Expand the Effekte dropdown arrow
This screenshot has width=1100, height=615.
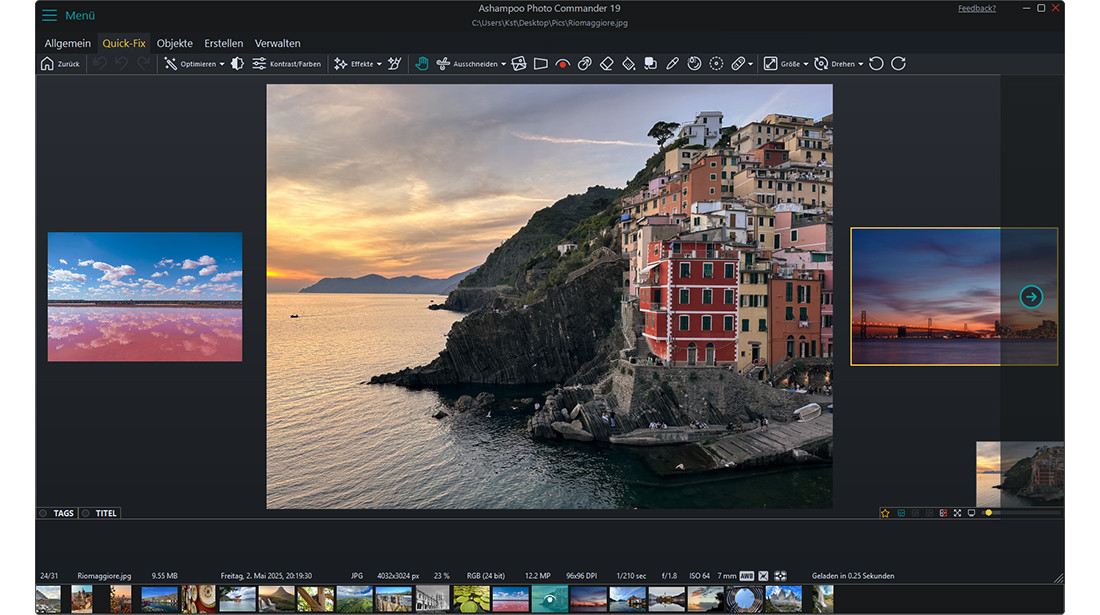click(380, 65)
